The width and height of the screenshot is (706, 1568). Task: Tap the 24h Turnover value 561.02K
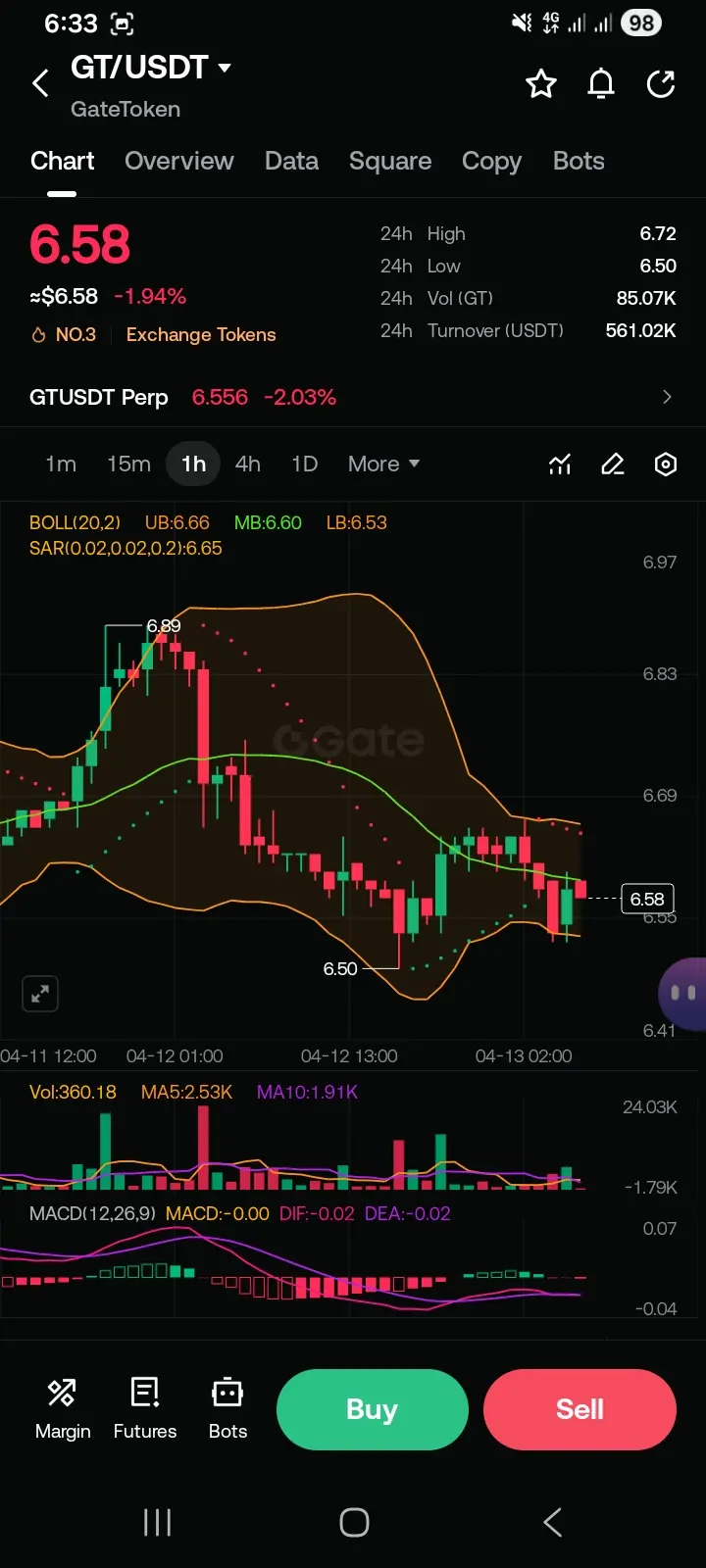click(640, 330)
